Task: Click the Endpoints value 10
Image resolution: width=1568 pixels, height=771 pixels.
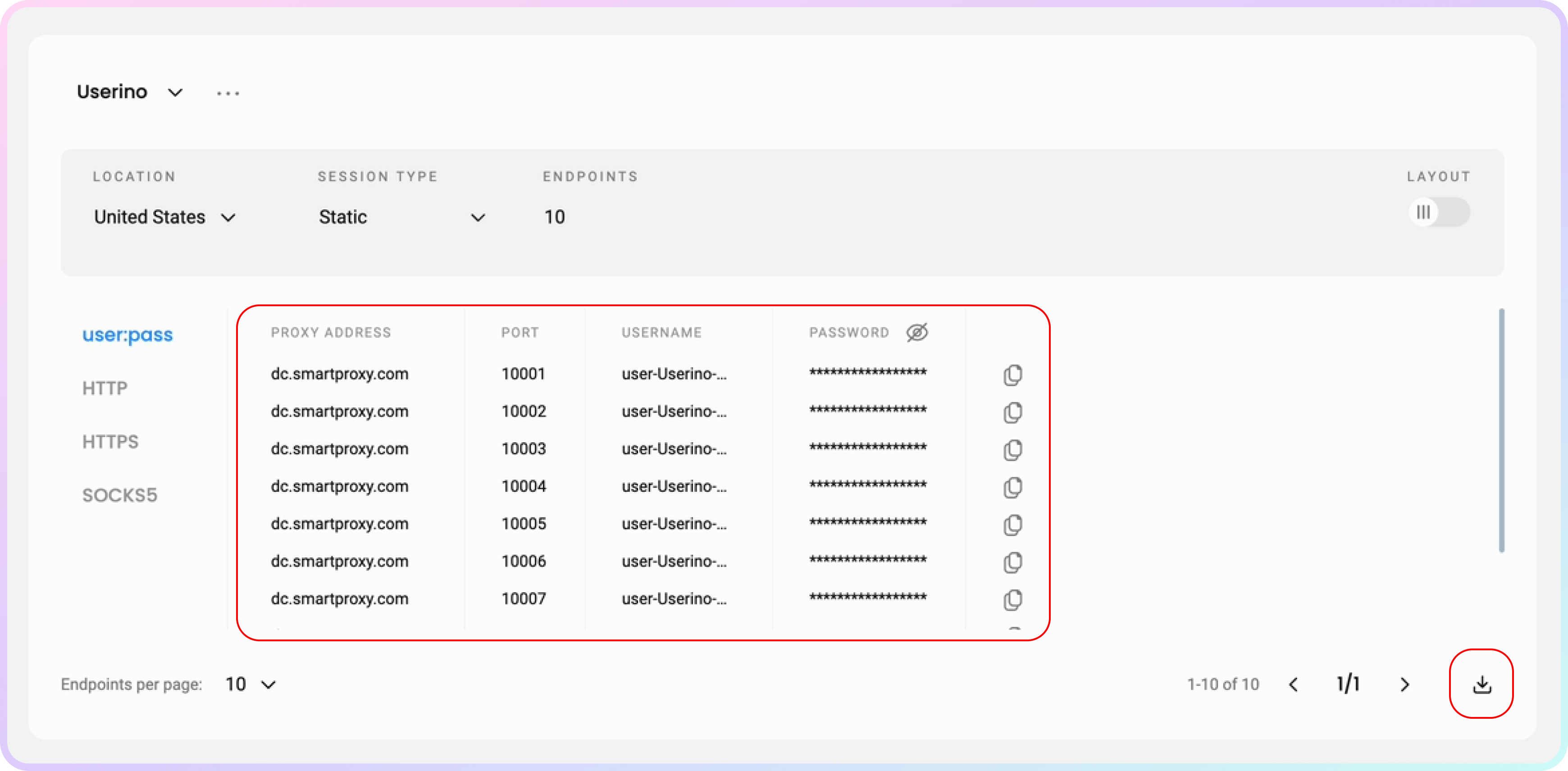Action: 555,217
